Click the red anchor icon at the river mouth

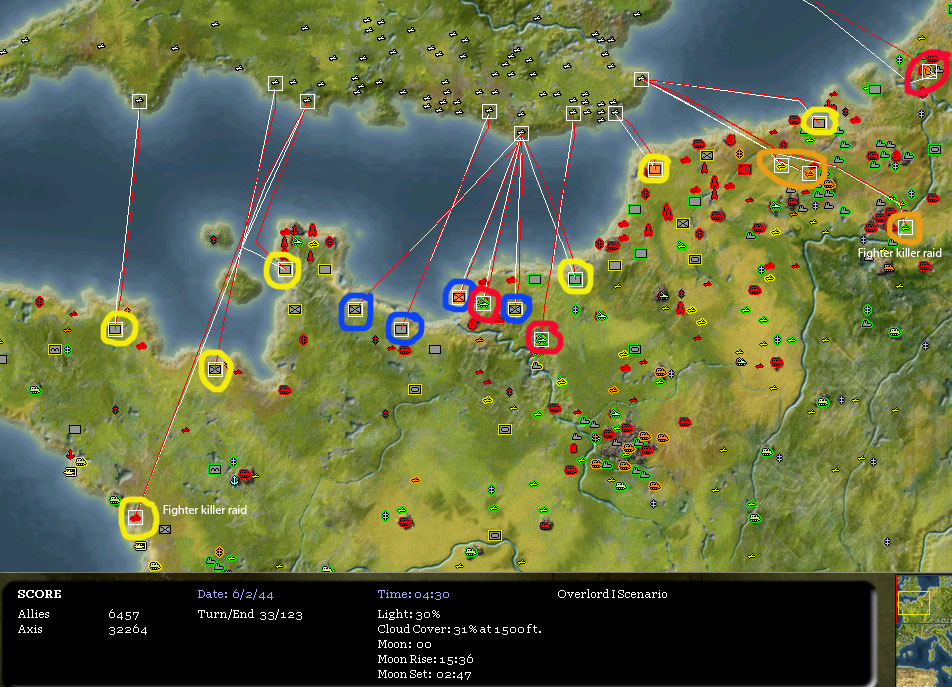[472, 325]
